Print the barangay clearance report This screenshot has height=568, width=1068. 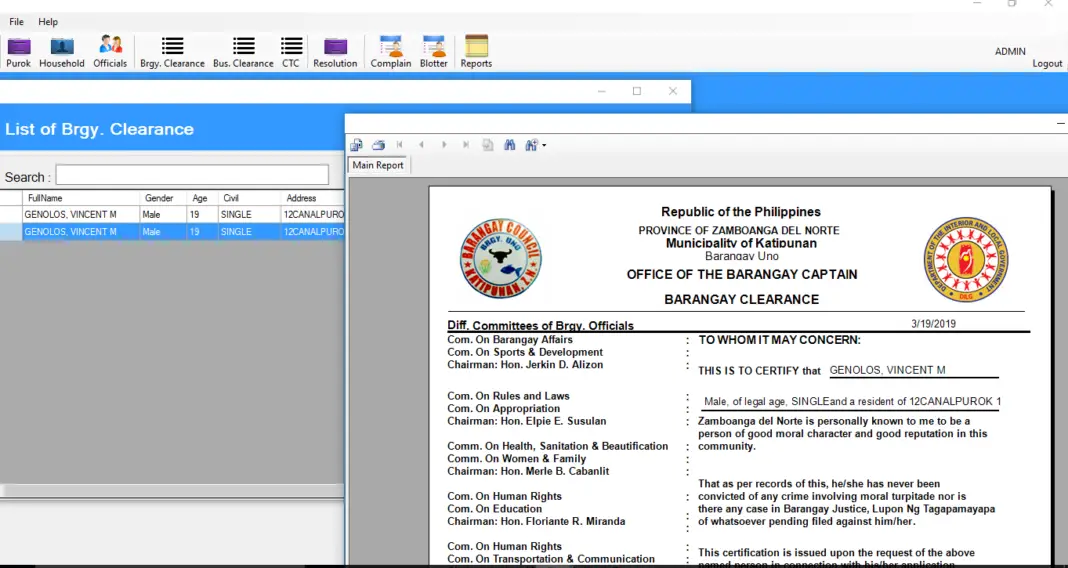point(379,145)
